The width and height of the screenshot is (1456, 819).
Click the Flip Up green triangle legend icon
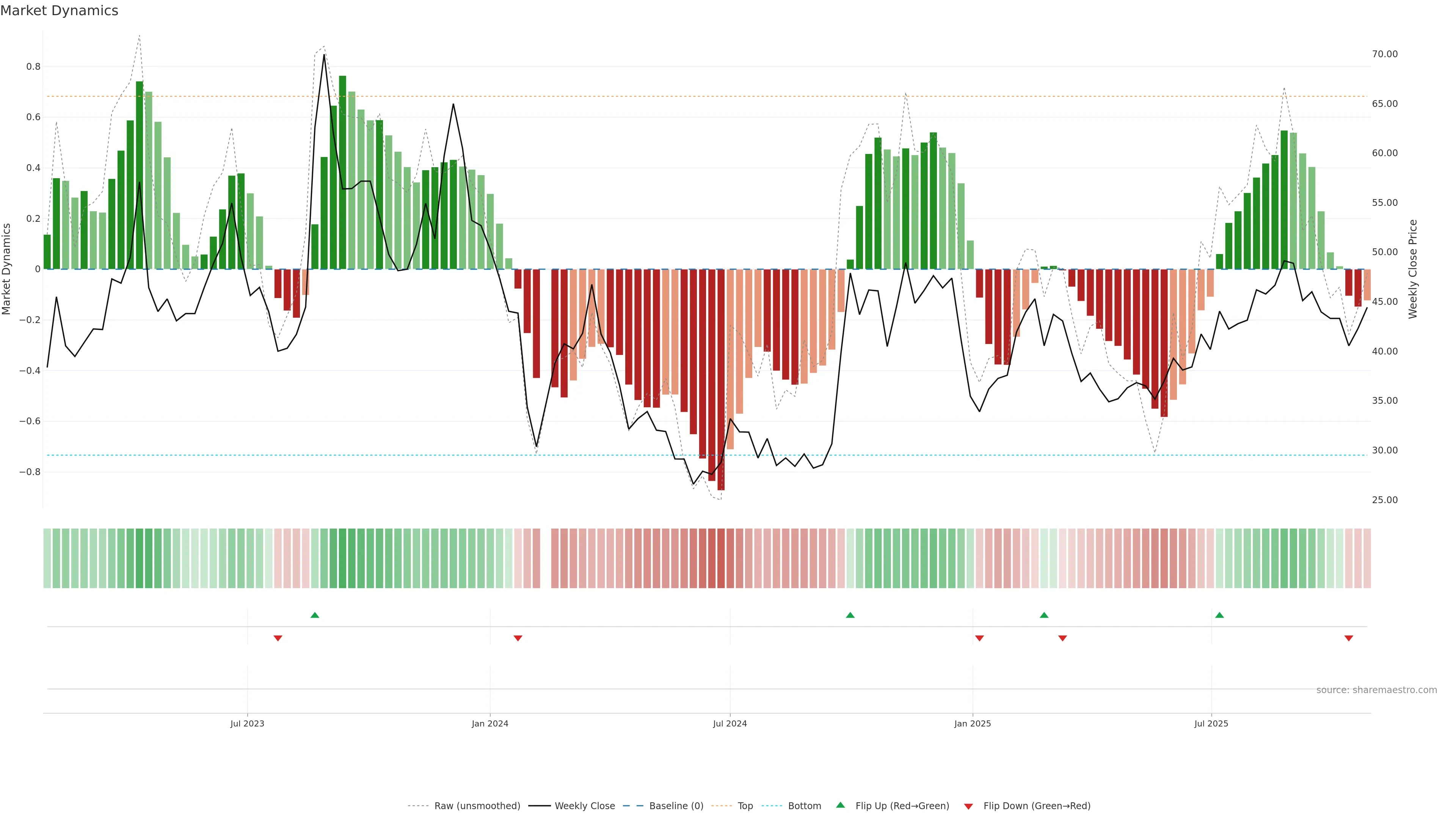pos(841,805)
